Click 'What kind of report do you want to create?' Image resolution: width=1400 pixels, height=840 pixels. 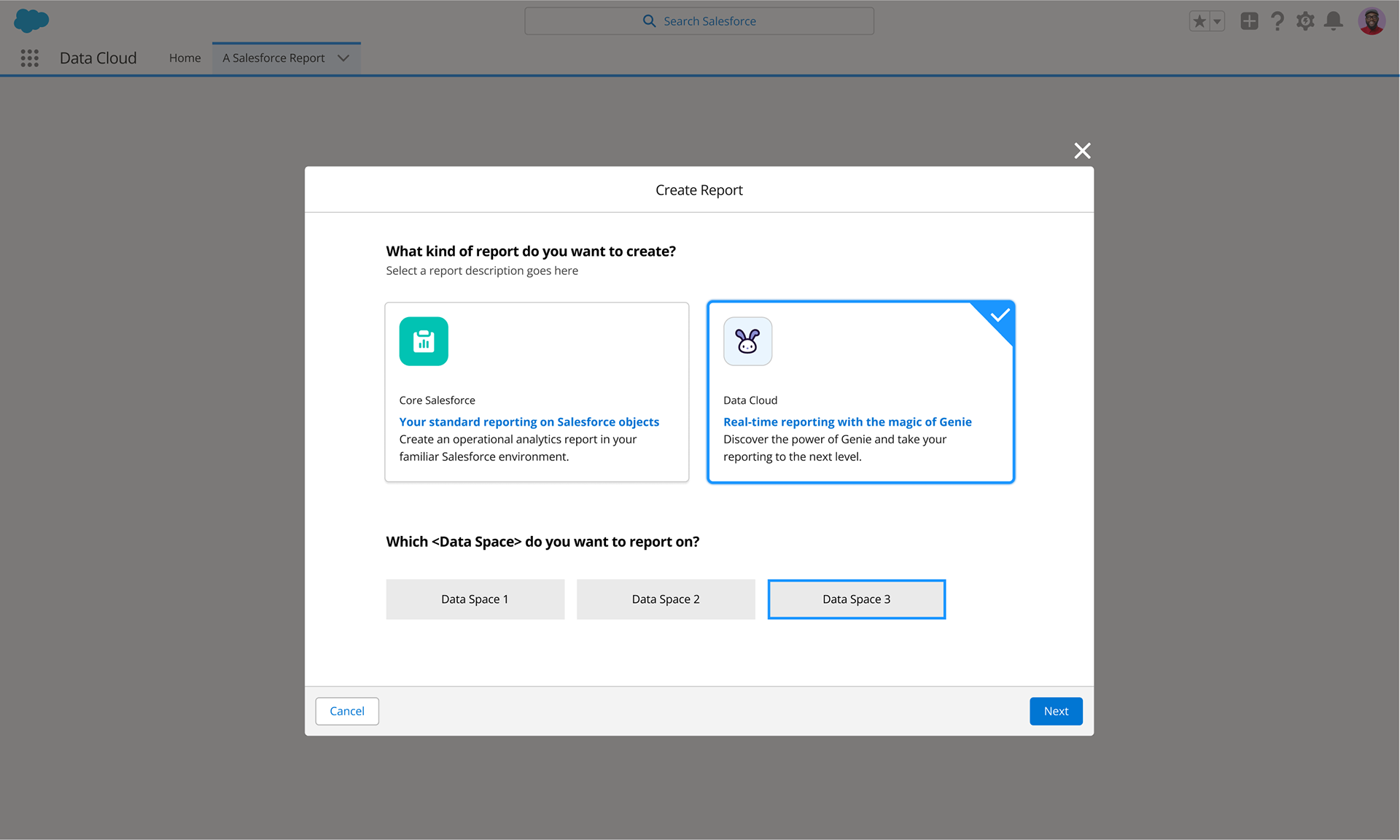click(x=531, y=252)
